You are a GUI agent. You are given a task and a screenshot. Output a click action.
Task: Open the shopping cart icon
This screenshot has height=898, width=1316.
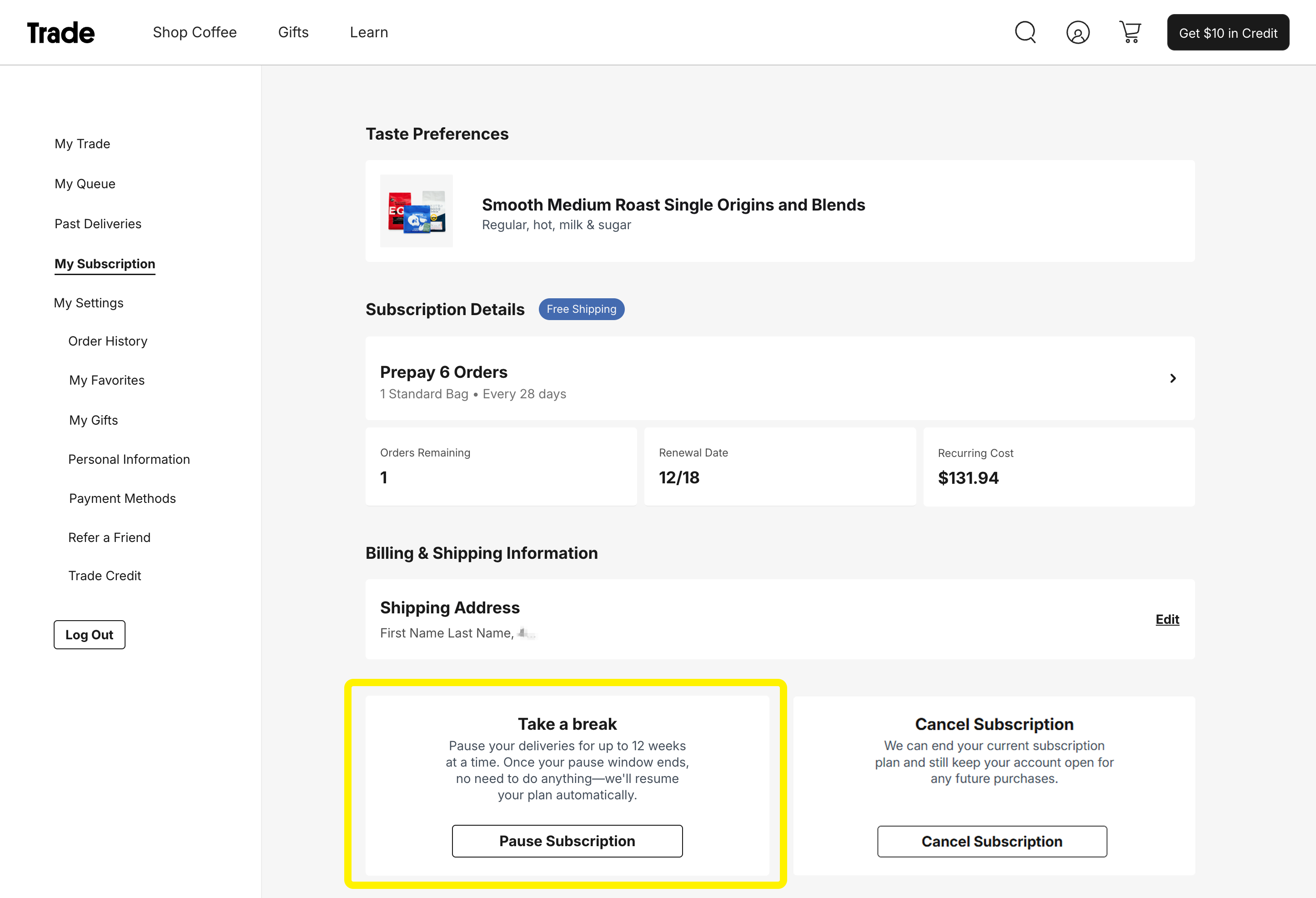point(1130,32)
